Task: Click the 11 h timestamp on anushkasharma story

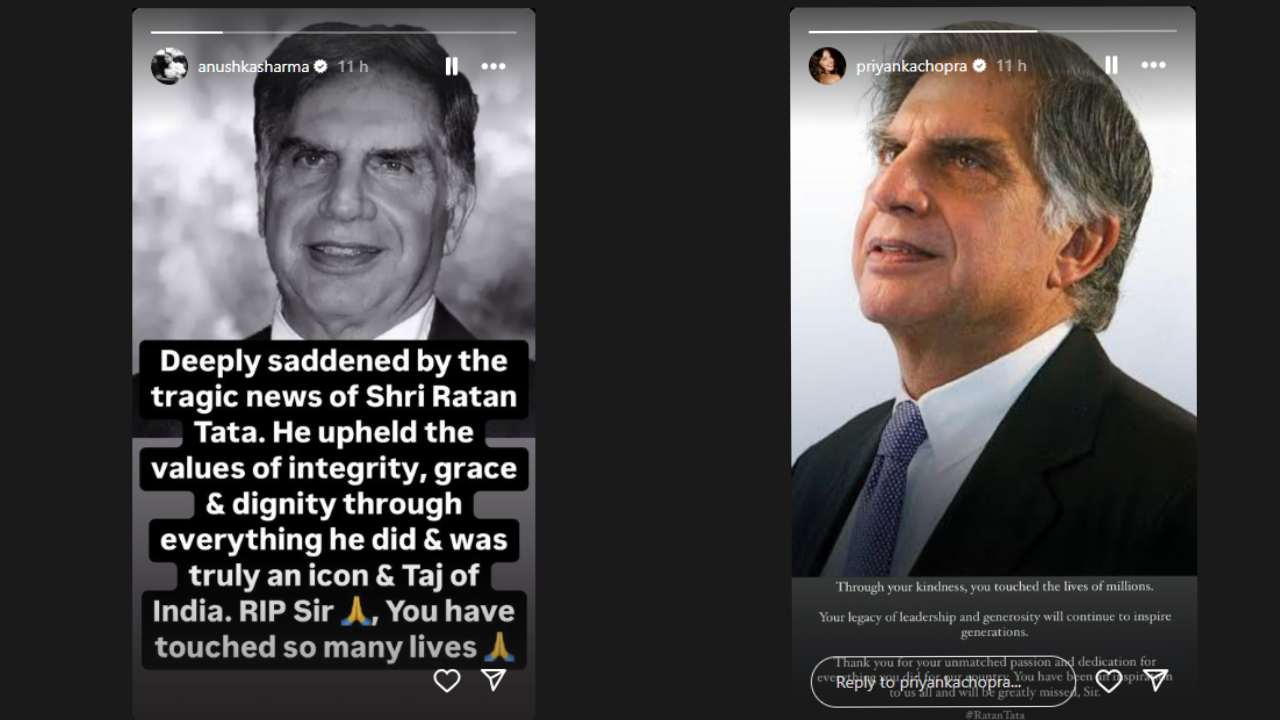Action: click(352, 67)
